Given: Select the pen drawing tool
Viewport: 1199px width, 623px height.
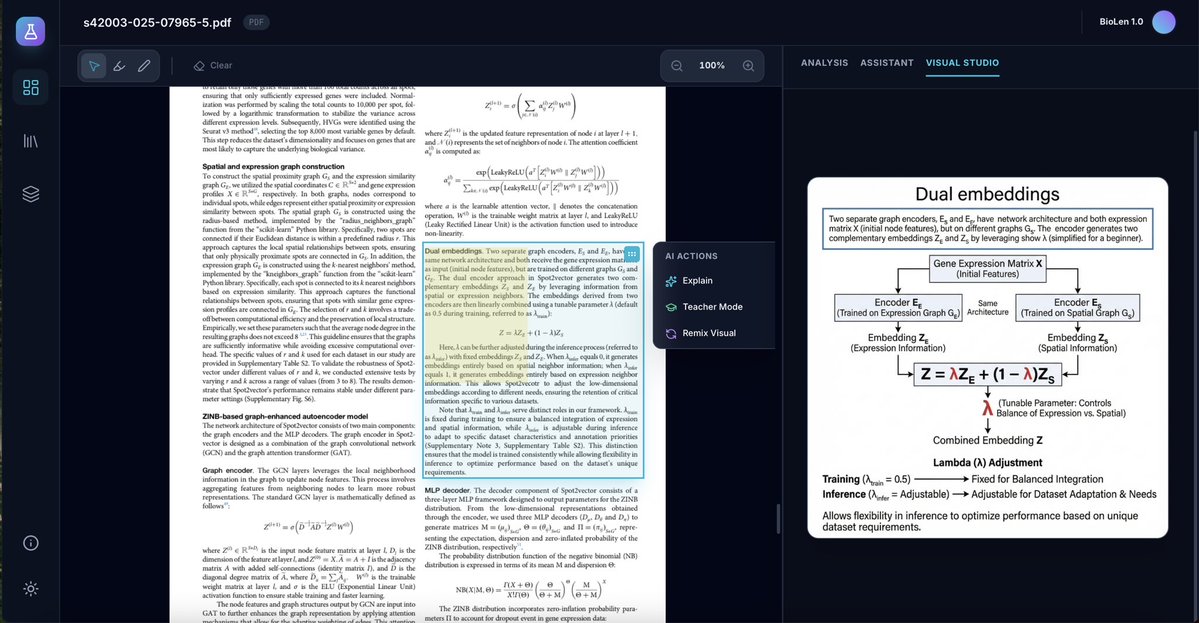Looking at the screenshot, I should point(142,65).
